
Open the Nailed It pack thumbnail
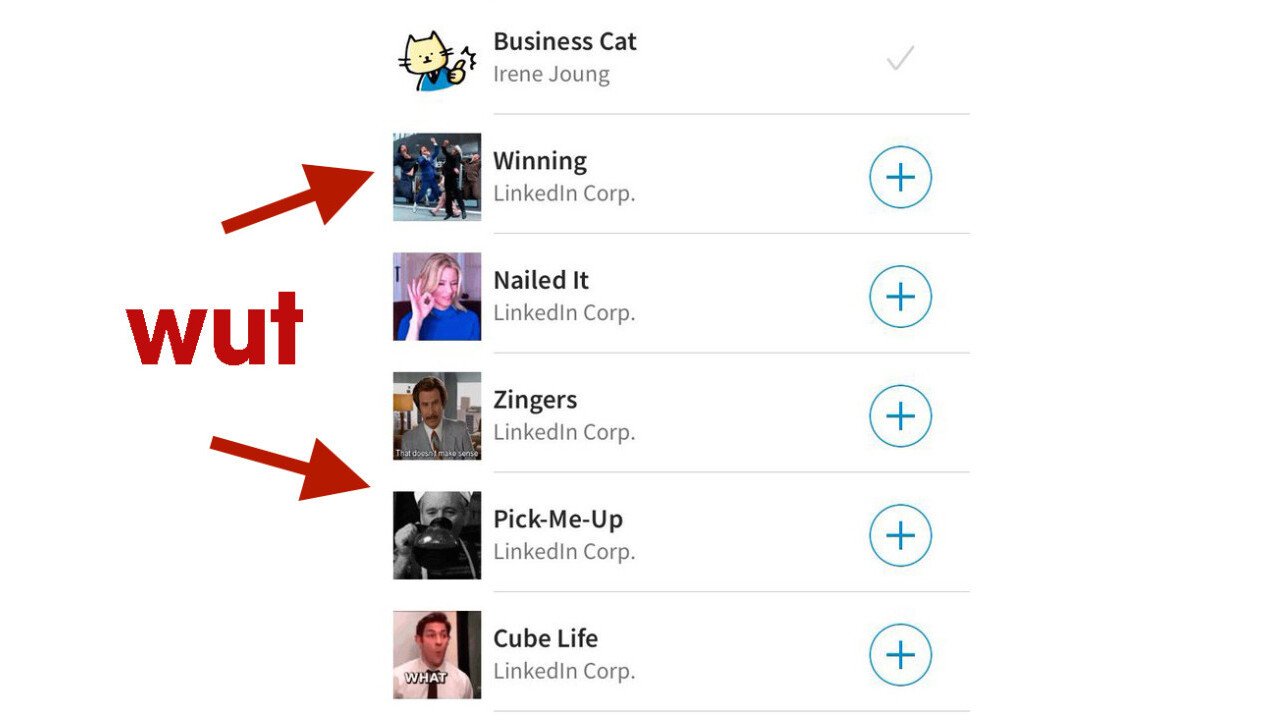tap(437, 296)
